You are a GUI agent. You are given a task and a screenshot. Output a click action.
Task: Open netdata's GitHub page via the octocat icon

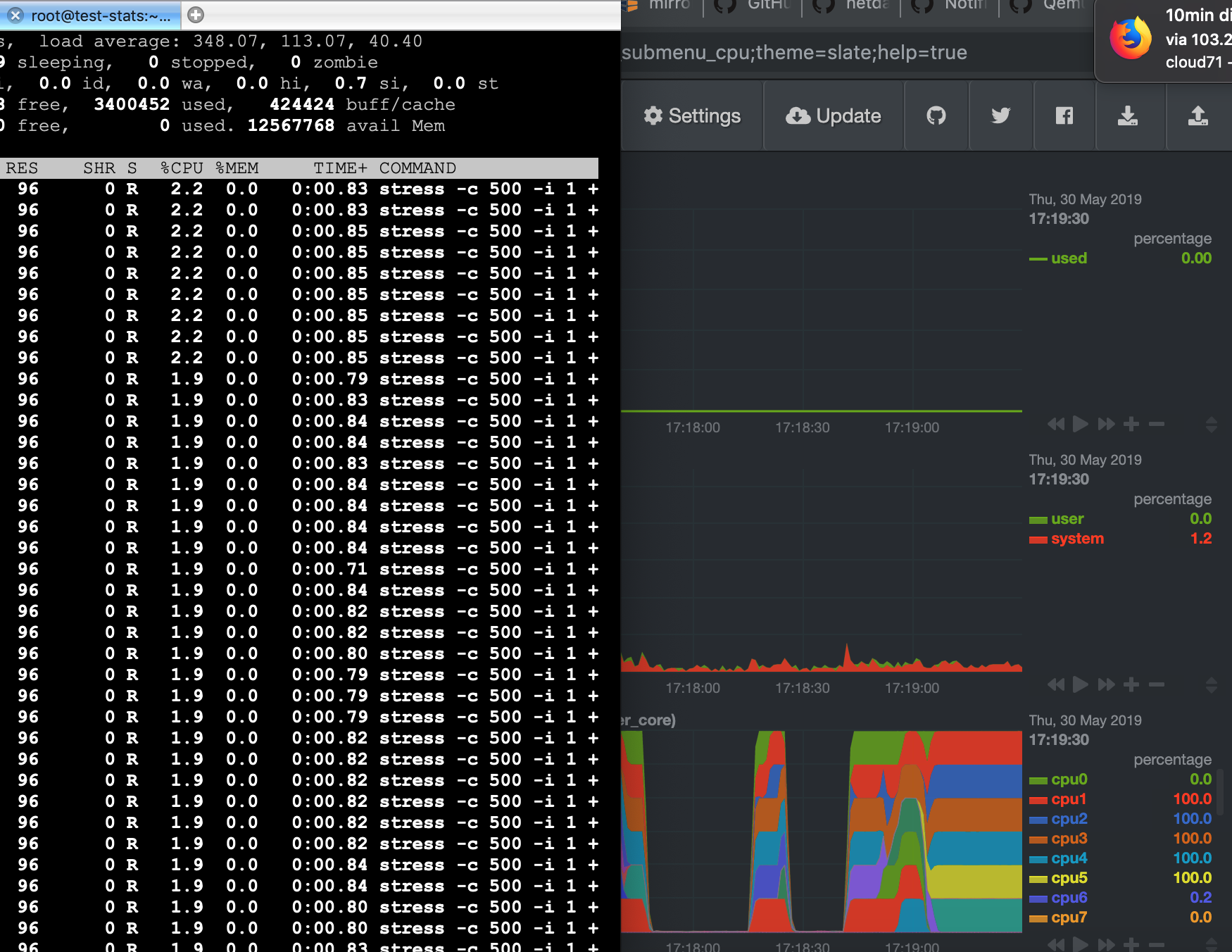point(937,115)
